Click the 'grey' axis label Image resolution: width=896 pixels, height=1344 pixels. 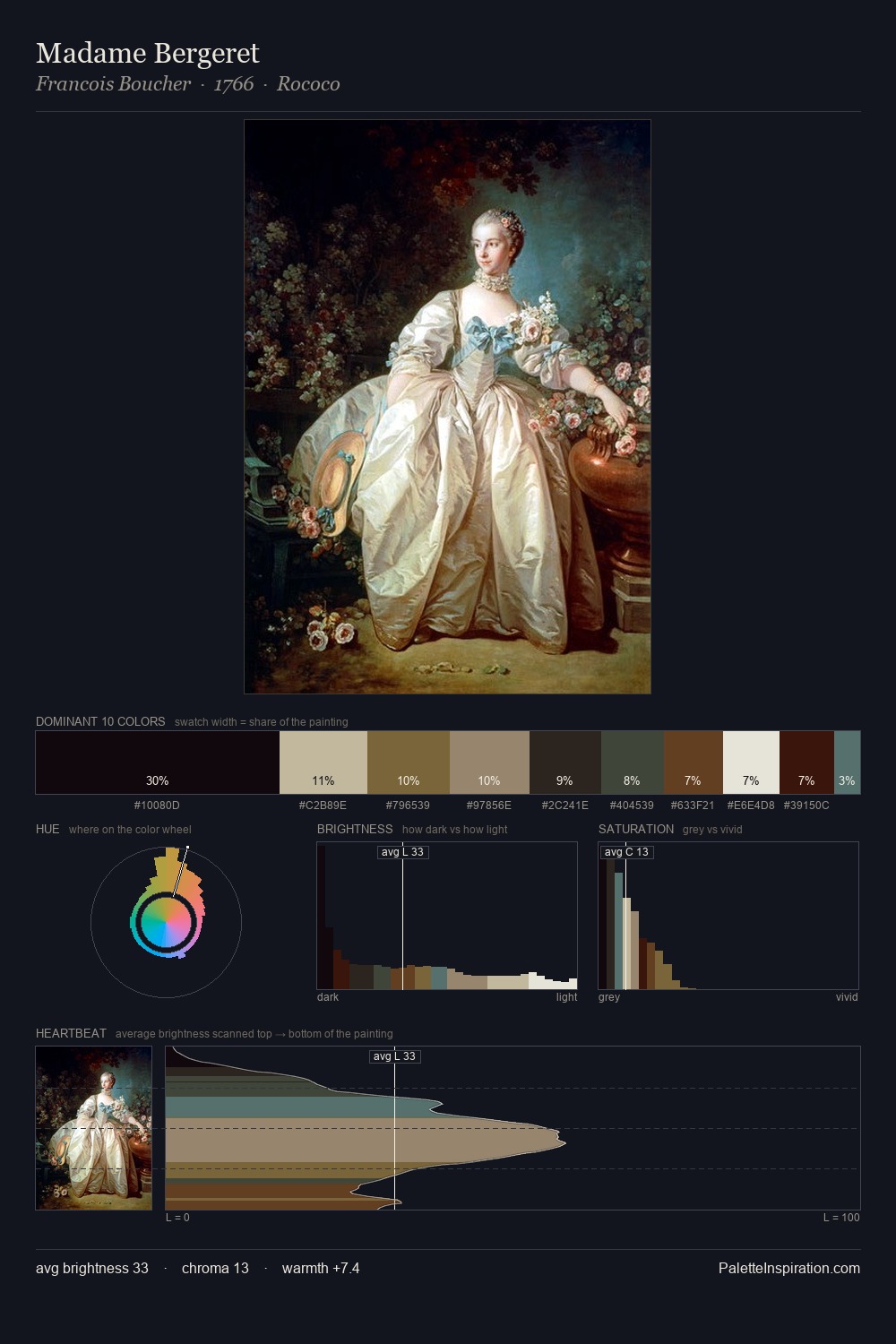pyautogui.click(x=609, y=997)
